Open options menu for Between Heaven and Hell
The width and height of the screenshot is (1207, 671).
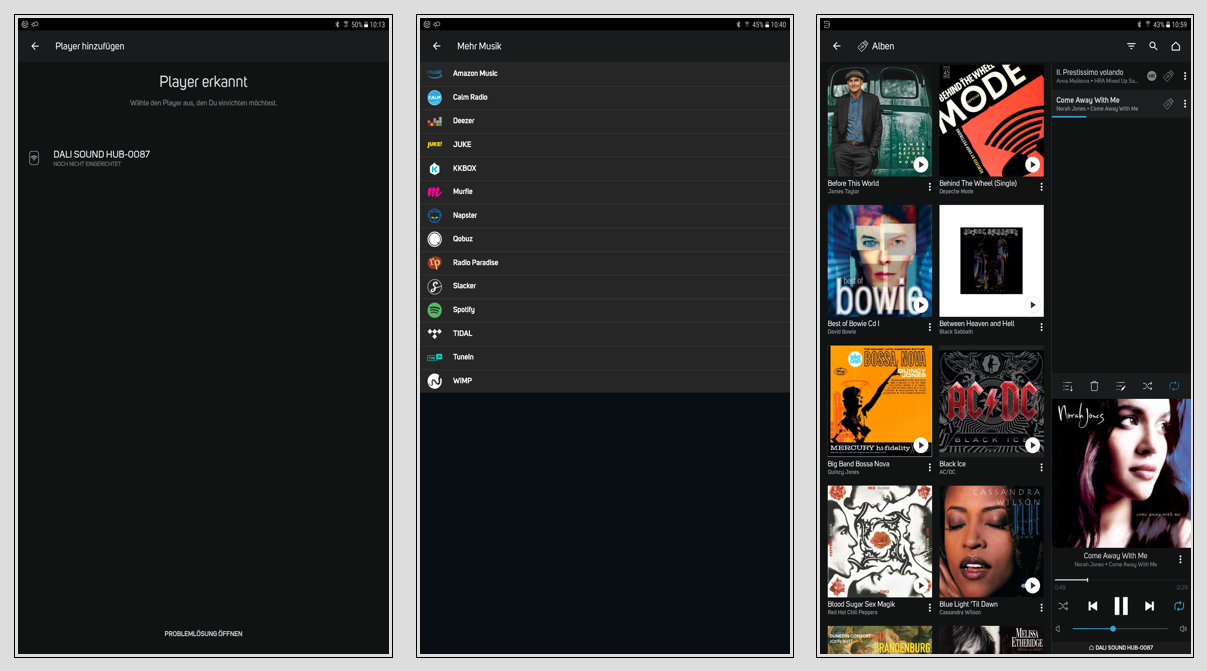click(x=1041, y=327)
